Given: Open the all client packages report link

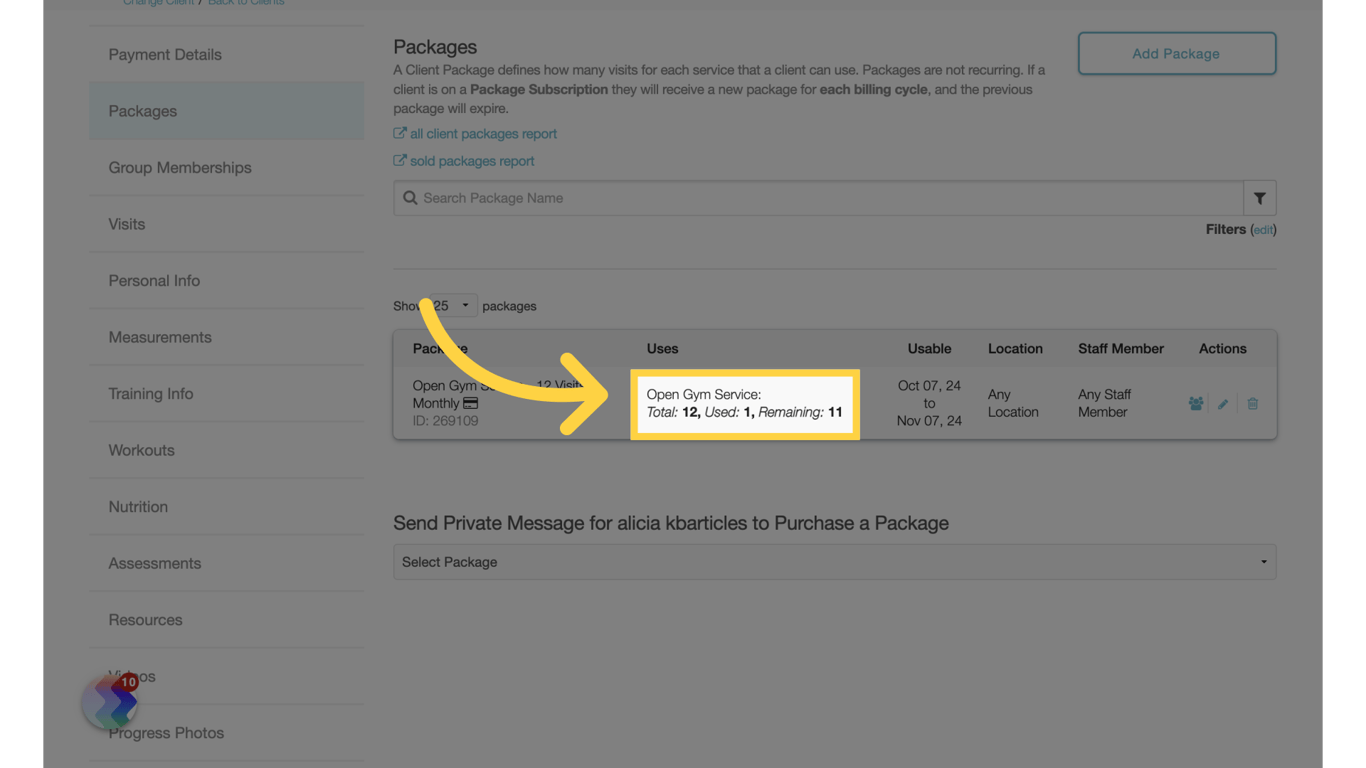Looking at the screenshot, I should [483, 134].
